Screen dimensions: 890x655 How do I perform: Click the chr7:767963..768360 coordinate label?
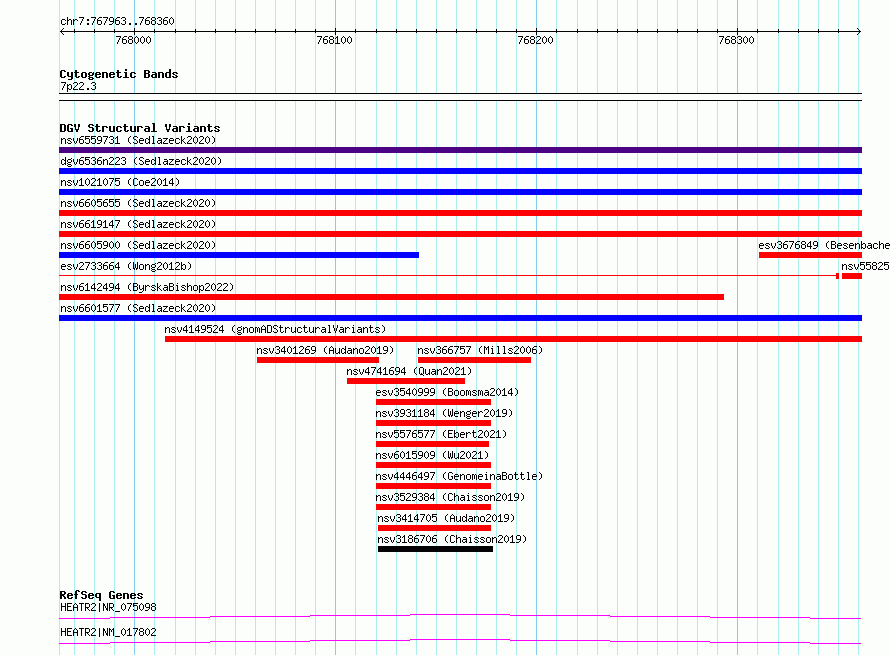click(117, 21)
